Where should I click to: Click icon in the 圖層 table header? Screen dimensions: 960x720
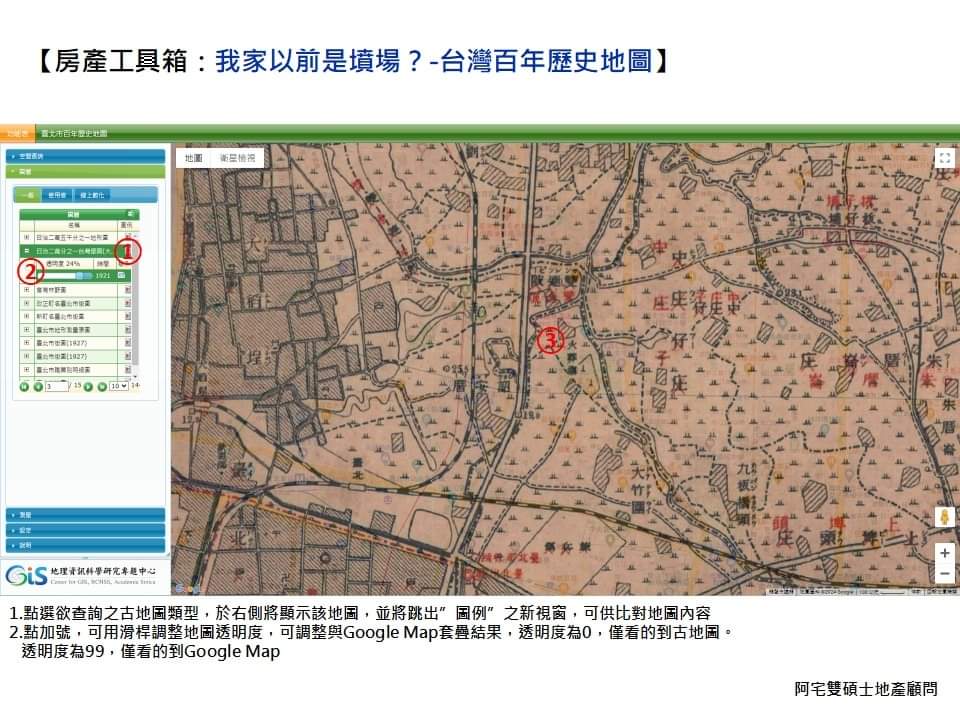[x=130, y=213]
